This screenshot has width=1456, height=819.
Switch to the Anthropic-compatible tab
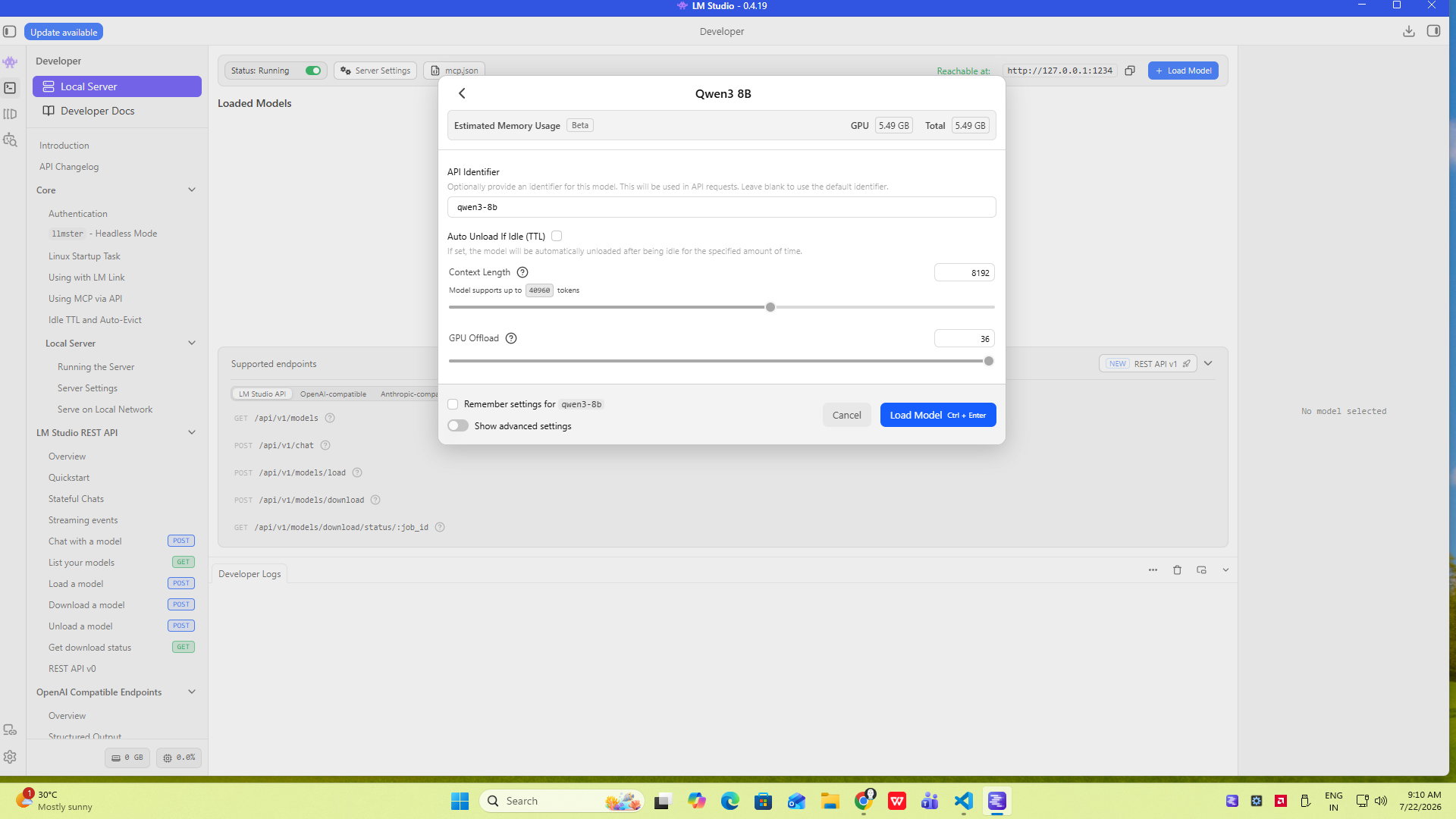pyautogui.click(x=409, y=394)
